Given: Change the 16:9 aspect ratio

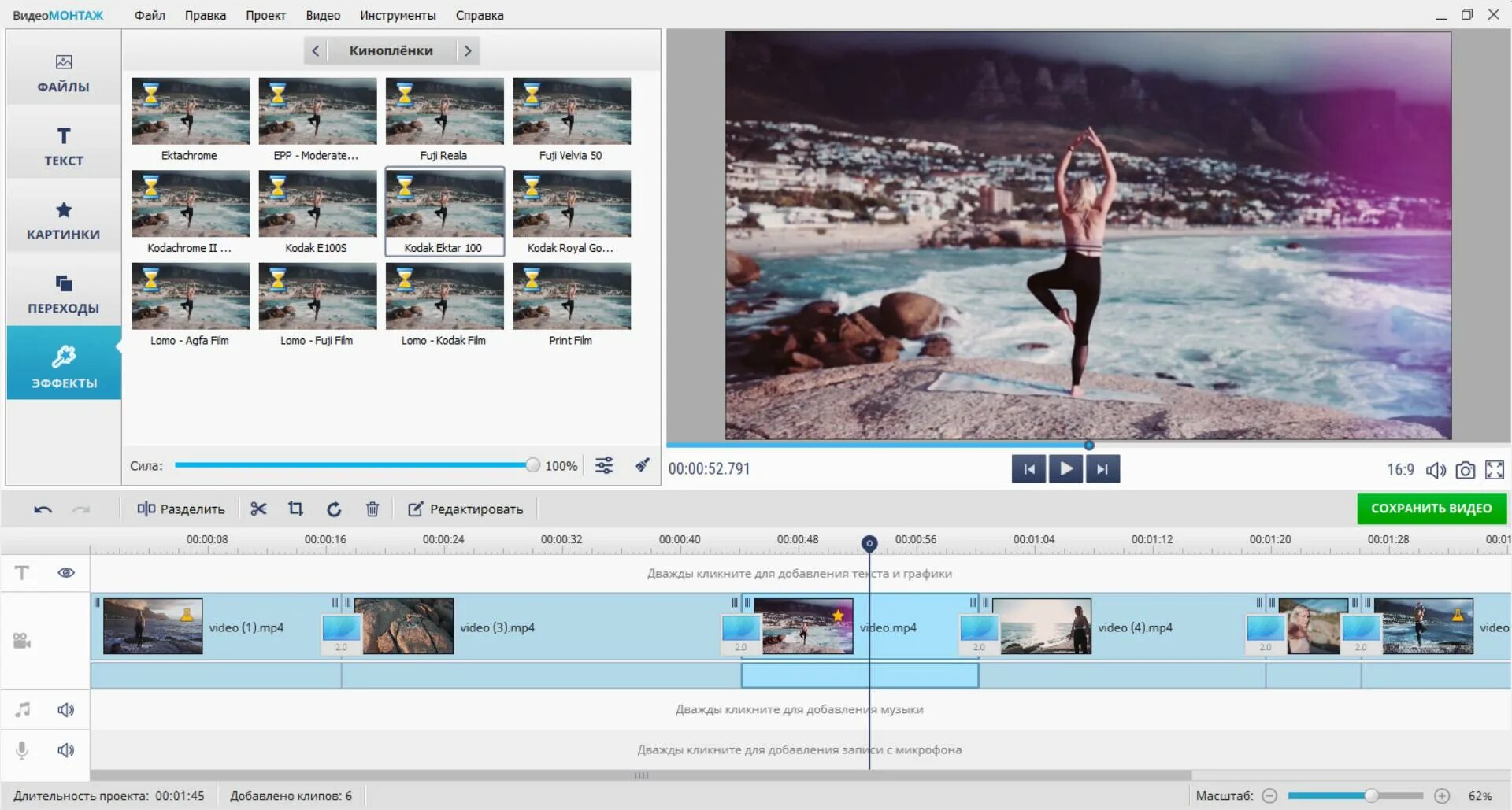Looking at the screenshot, I should click(1400, 470).
